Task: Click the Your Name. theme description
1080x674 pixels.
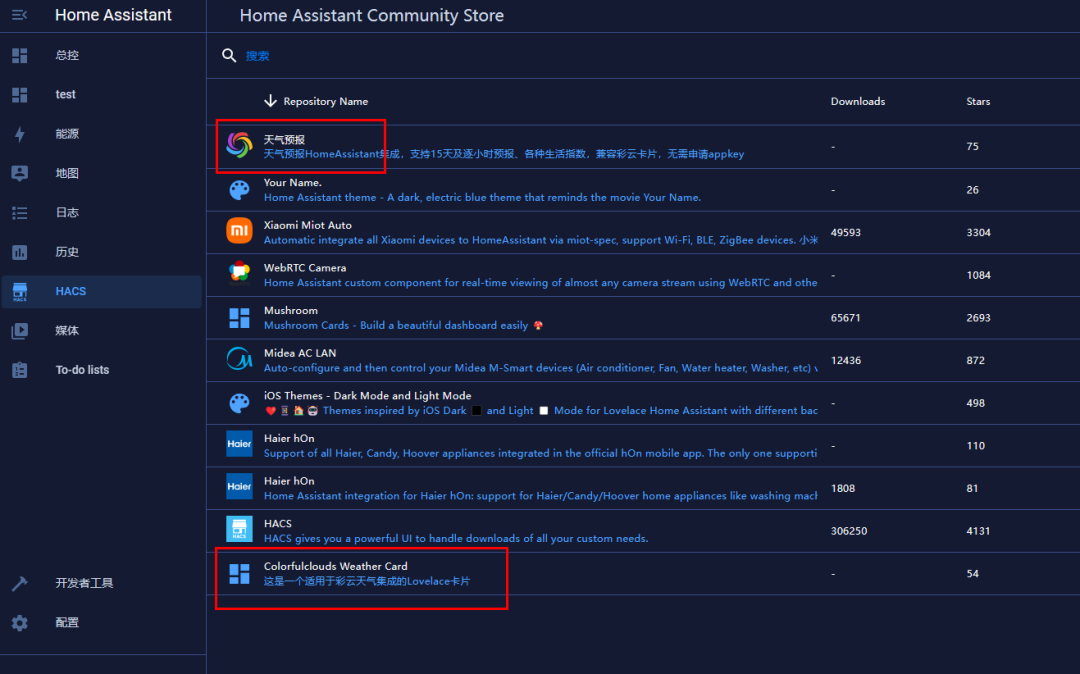Action: click(x=482, y=198)
